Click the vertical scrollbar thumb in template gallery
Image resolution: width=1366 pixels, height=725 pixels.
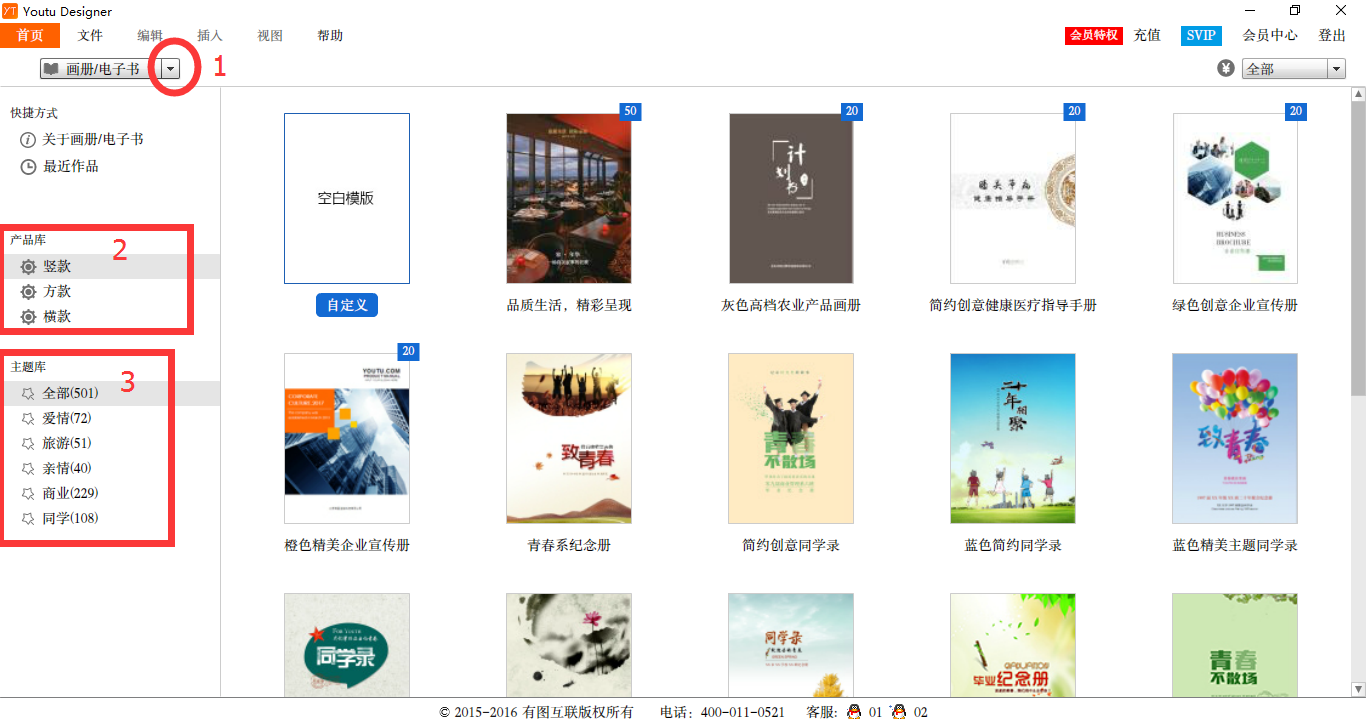pos(1358,249)
